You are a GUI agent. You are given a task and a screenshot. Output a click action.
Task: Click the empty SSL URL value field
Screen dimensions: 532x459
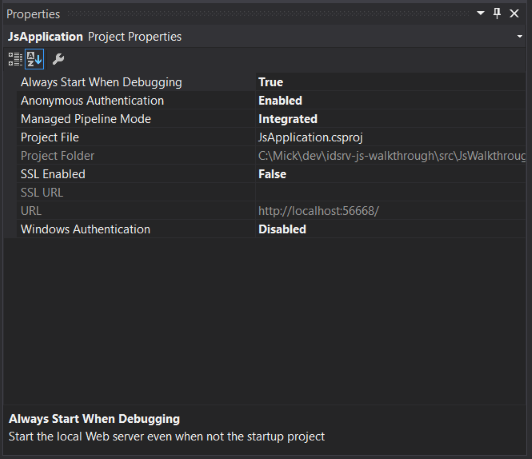391,192
